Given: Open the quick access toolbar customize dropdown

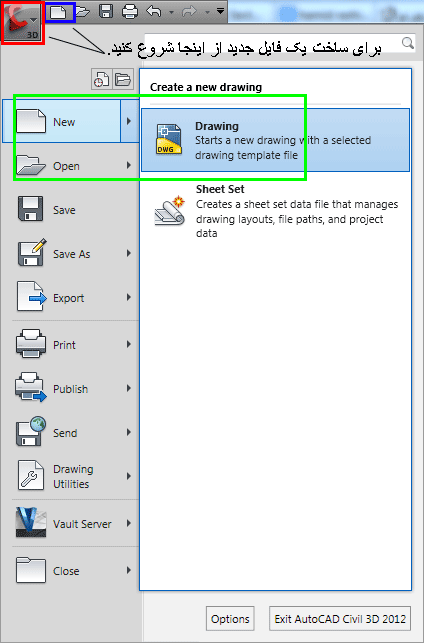Looking at the screenshot, I should tap(221, 11).
